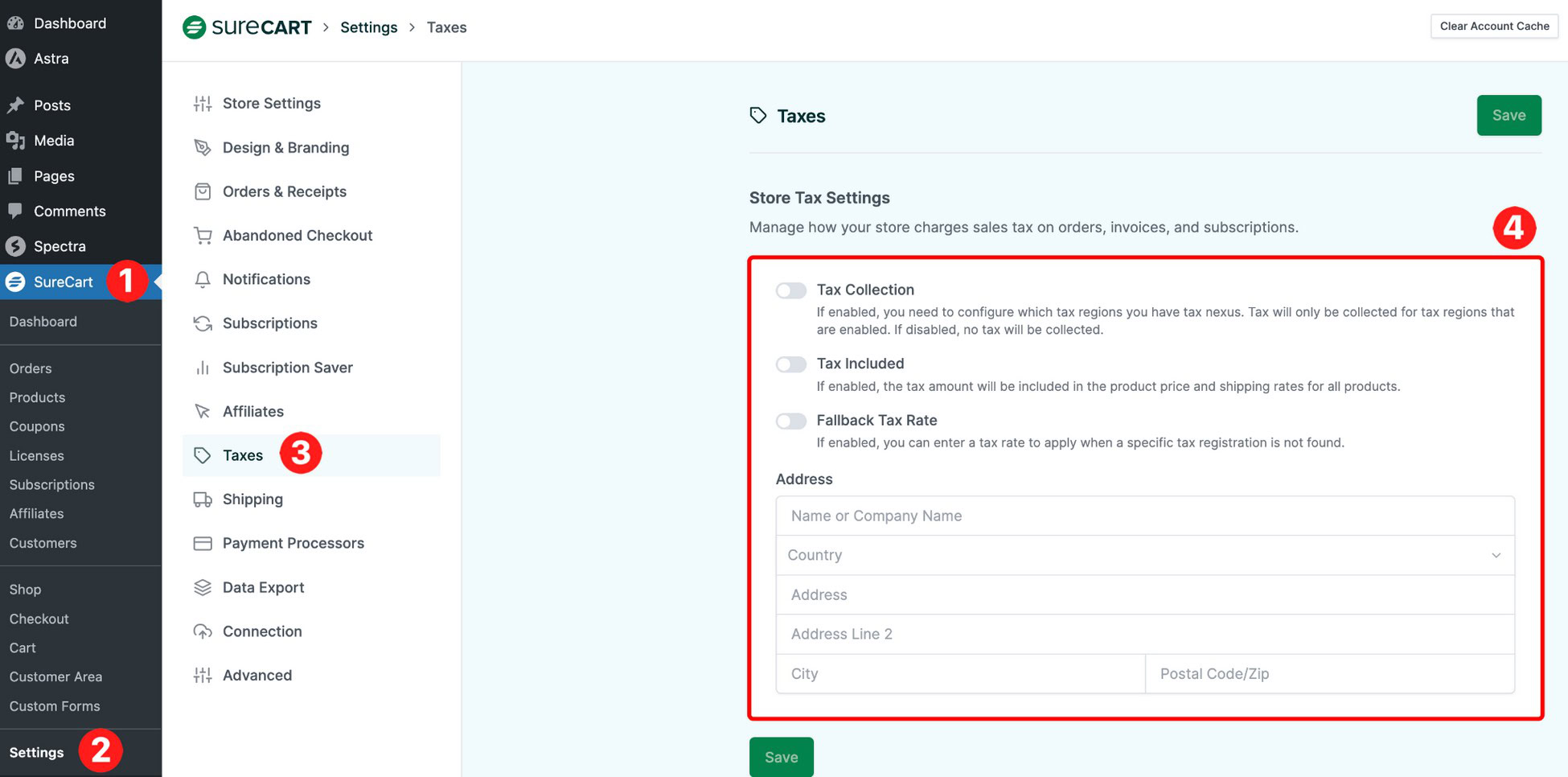Image resolution: width=1568 pixels, height=777 pixels.
Task: Click the Connection cloud upload icon
Action: click(203, 631)
